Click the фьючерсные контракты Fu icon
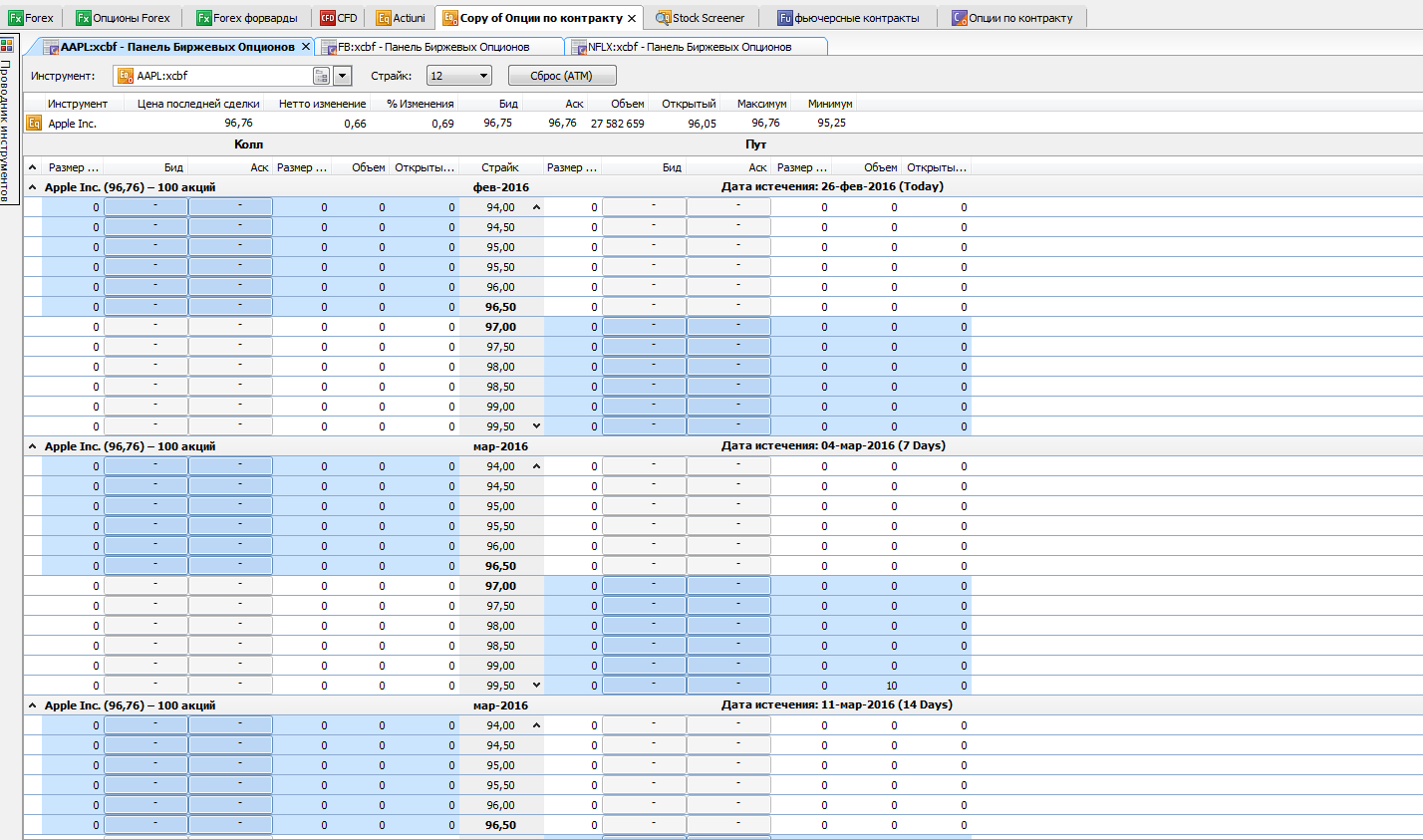1423x840 pixels. point(785,18)
